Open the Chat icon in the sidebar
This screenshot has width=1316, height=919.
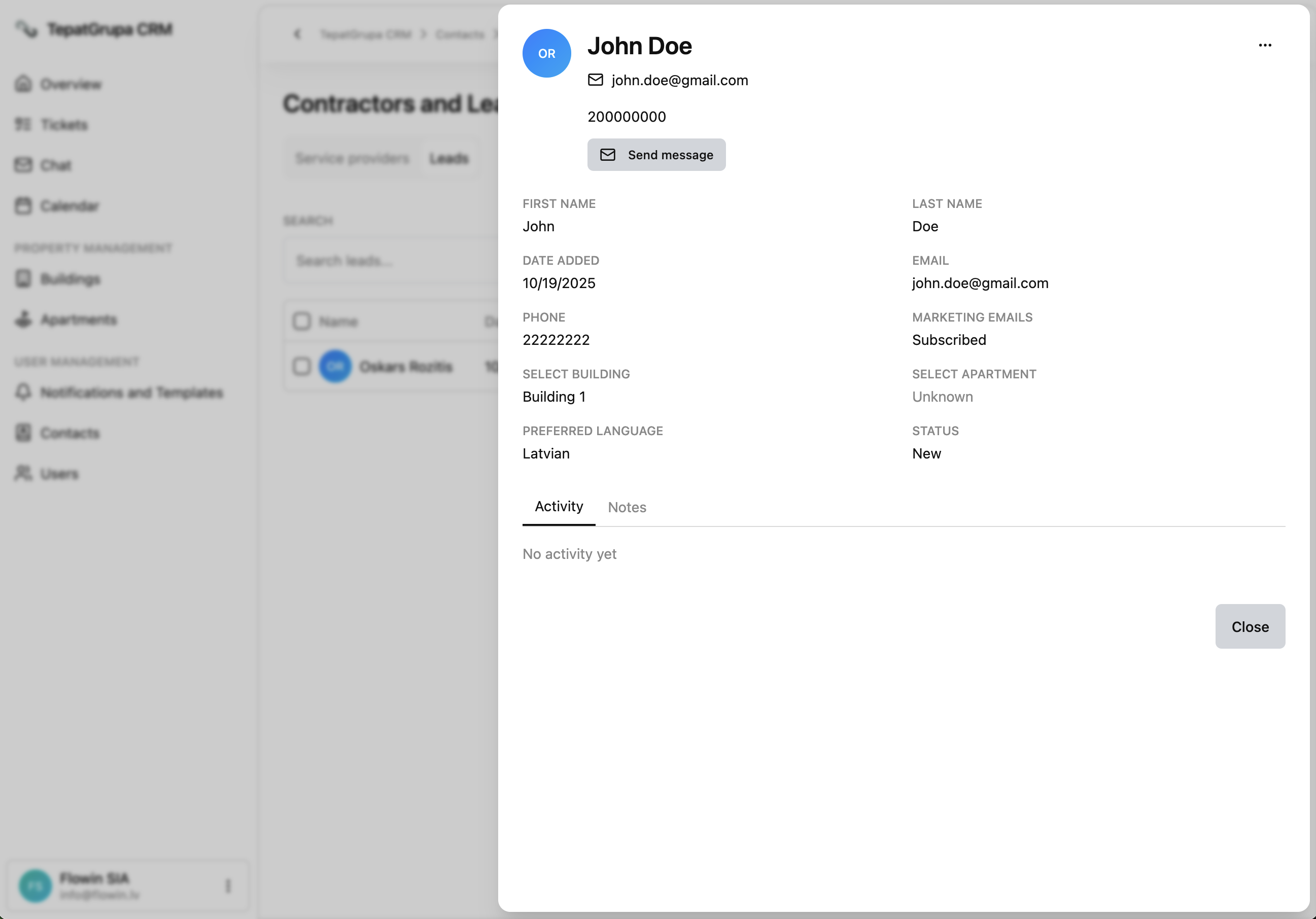23,165
